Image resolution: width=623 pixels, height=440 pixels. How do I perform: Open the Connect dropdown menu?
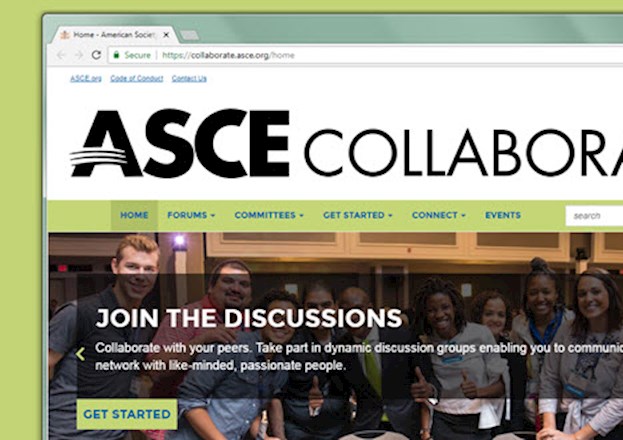[x=439, y=215]
